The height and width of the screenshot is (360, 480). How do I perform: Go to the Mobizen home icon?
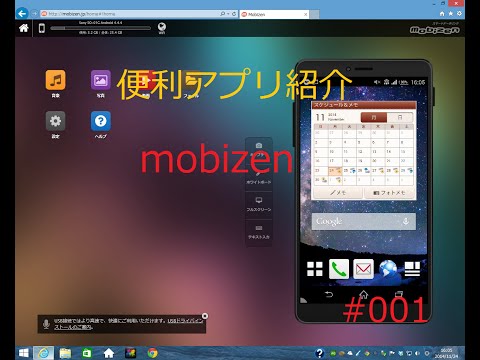(24, 28)
